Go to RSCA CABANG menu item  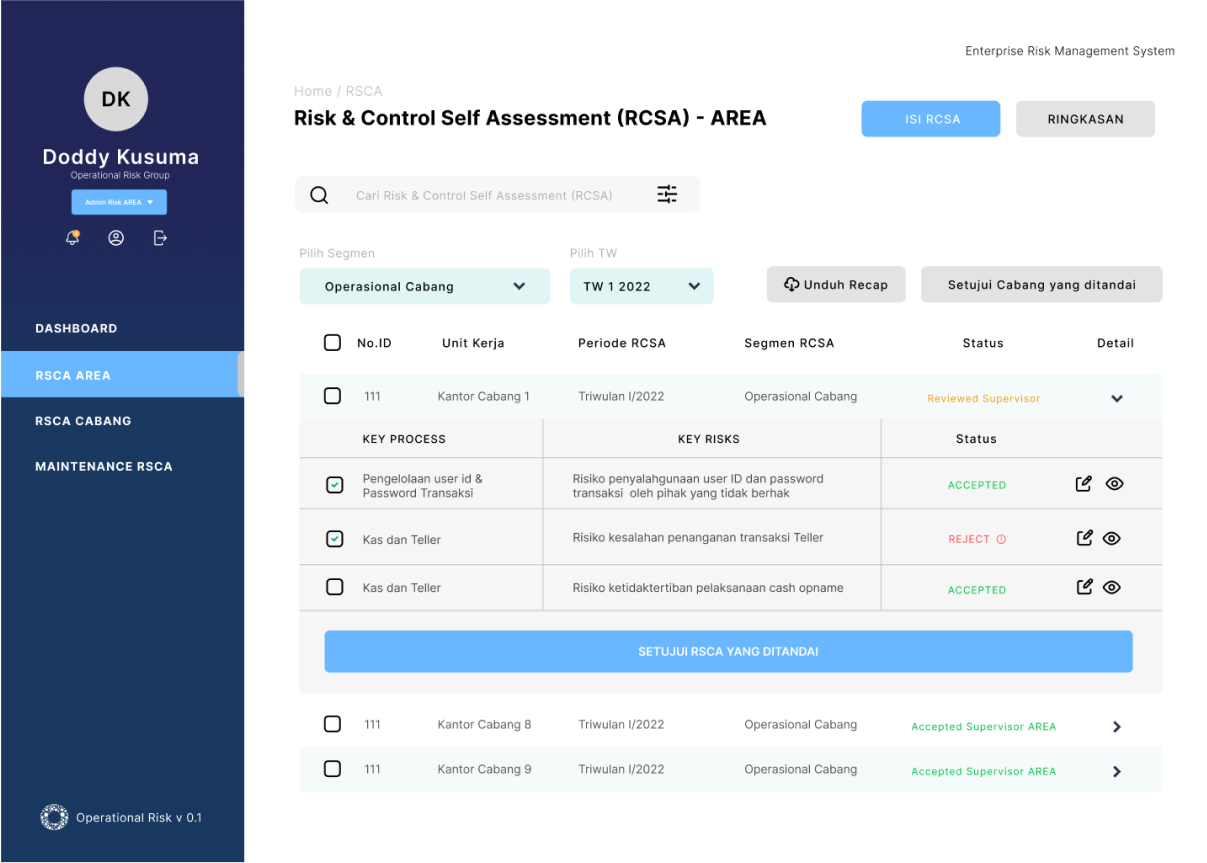pyautogui.click(x=83, y=421)
